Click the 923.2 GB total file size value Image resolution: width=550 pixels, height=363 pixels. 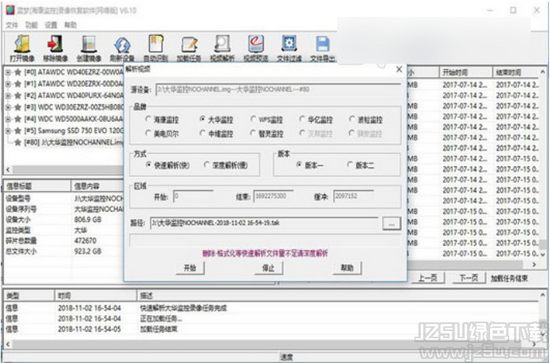[x=88, y=251]
